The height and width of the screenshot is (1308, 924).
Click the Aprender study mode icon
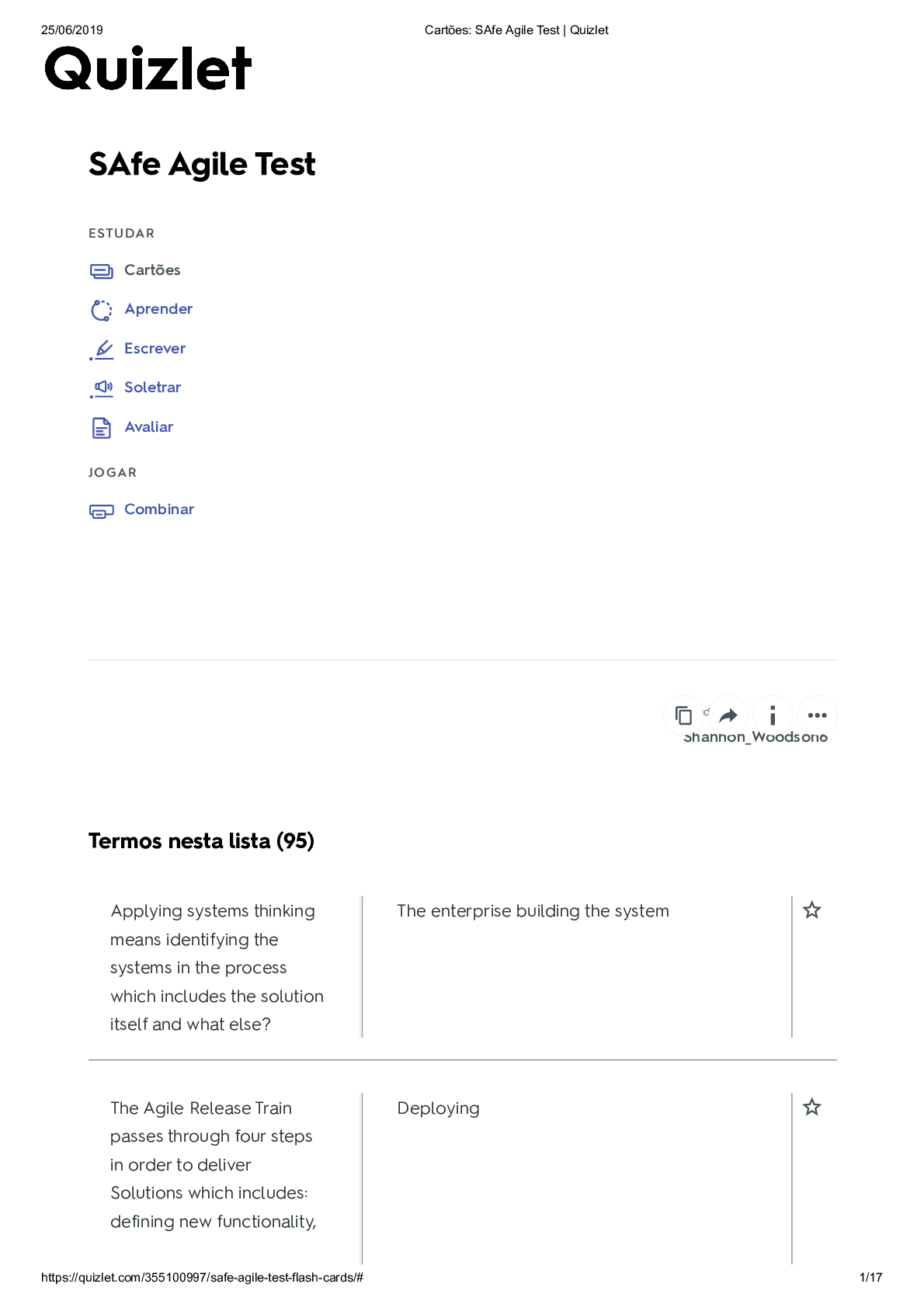coord(101,310)
